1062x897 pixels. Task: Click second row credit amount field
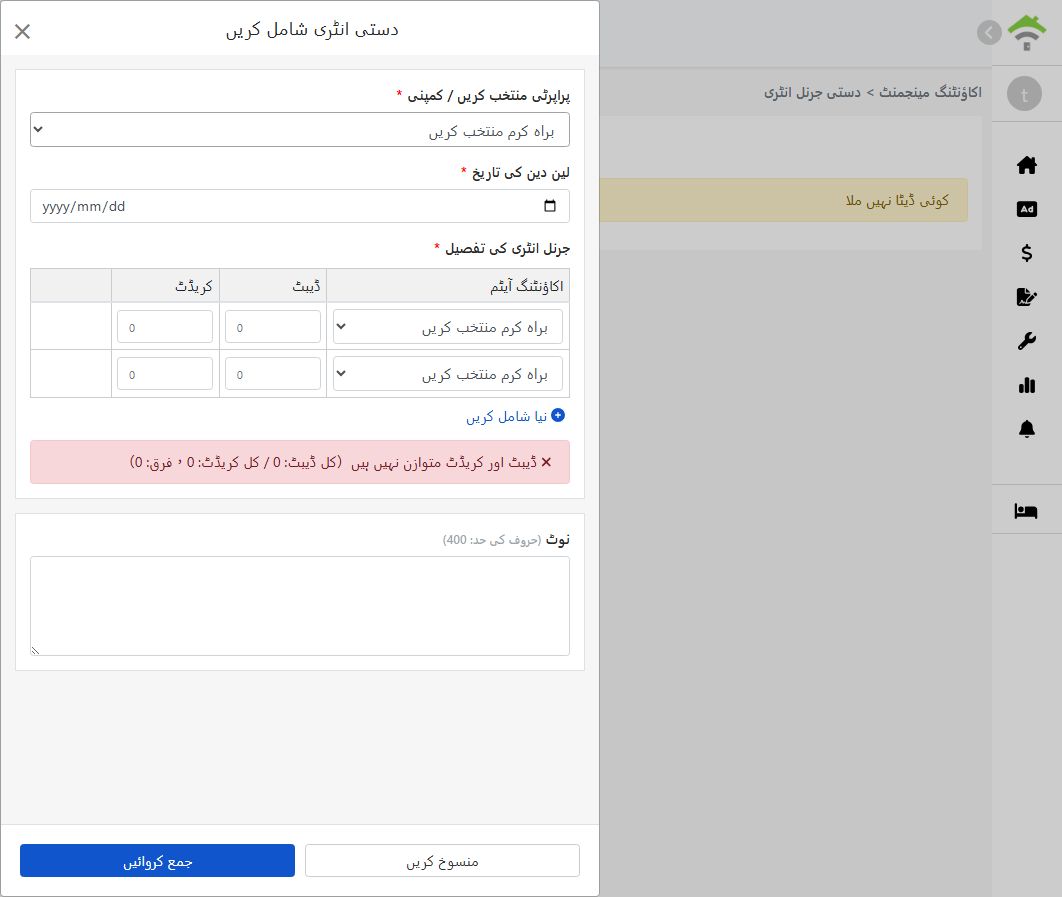(165, 374)
